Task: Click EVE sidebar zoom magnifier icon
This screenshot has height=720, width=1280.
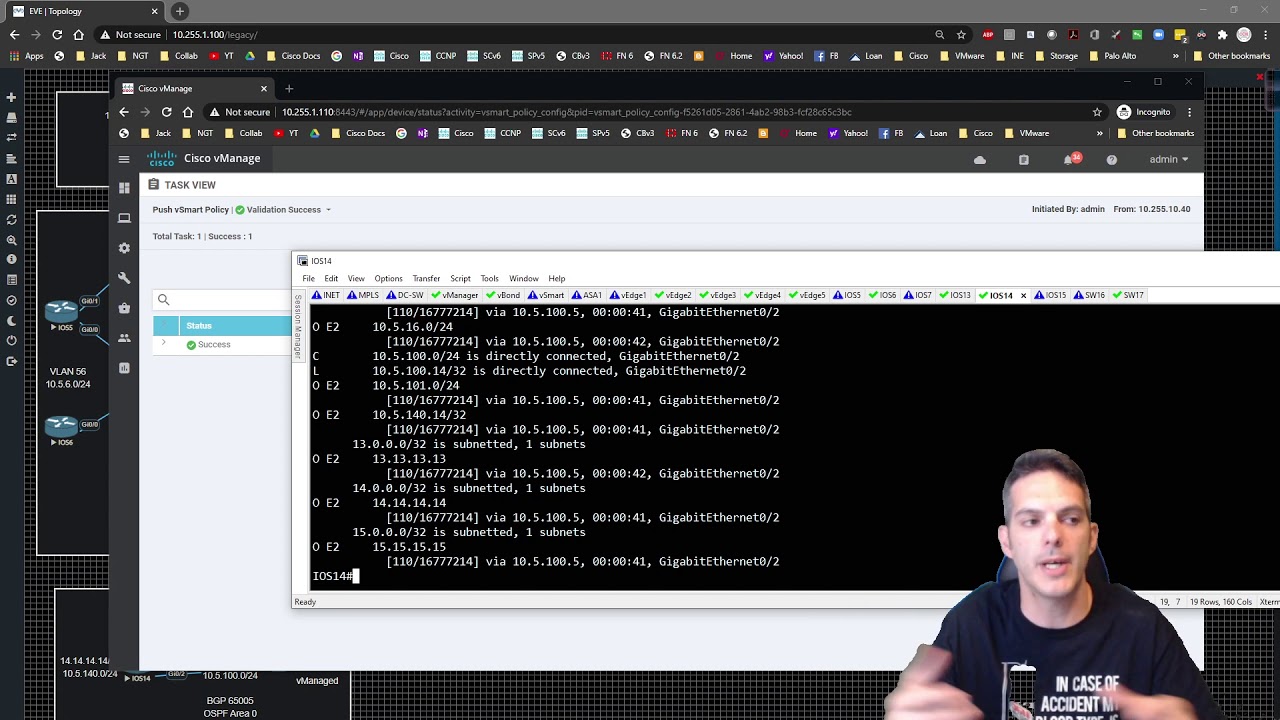Action: (11, 240)
